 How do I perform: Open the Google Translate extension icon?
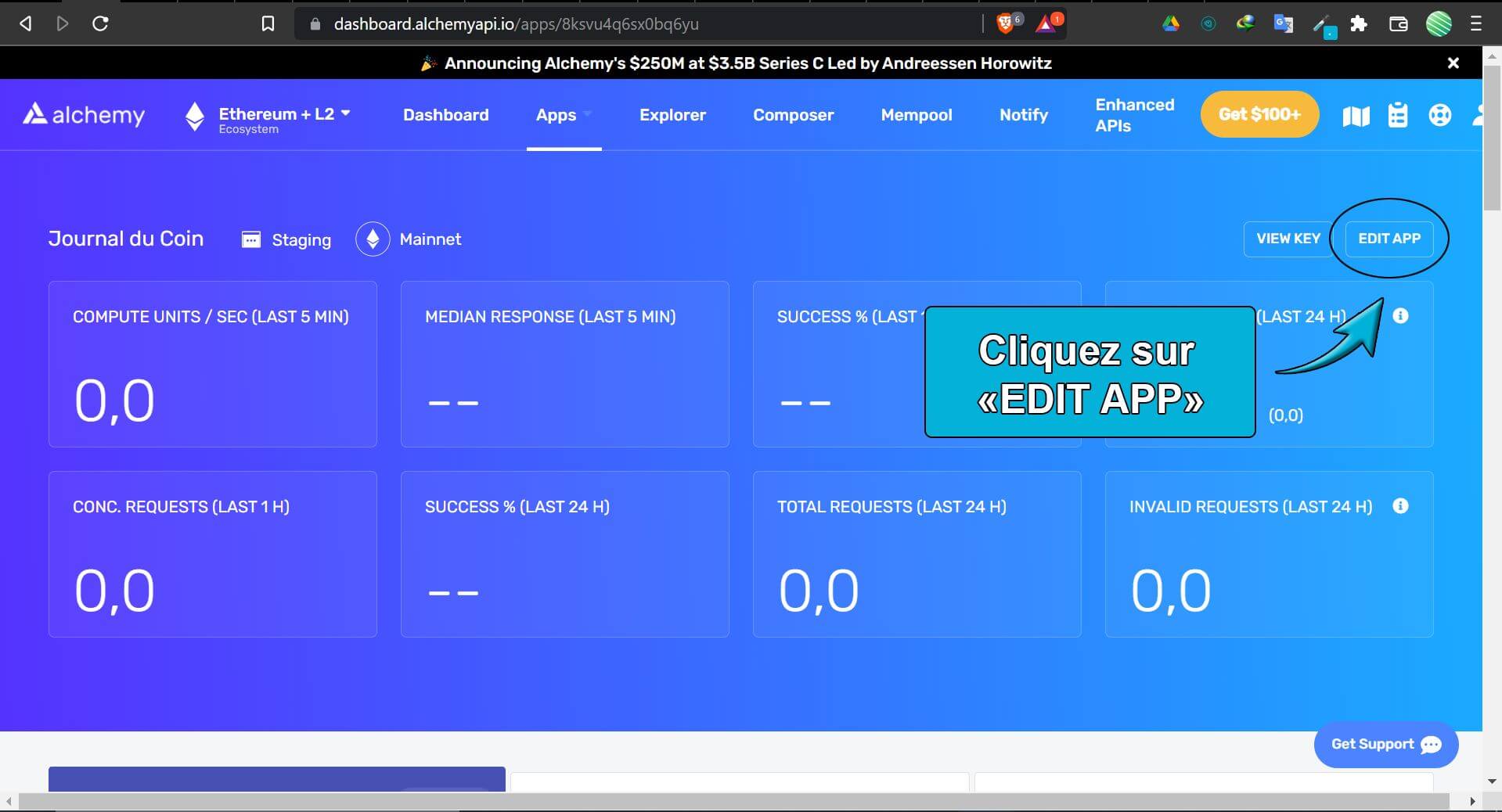pos(1284,23)
